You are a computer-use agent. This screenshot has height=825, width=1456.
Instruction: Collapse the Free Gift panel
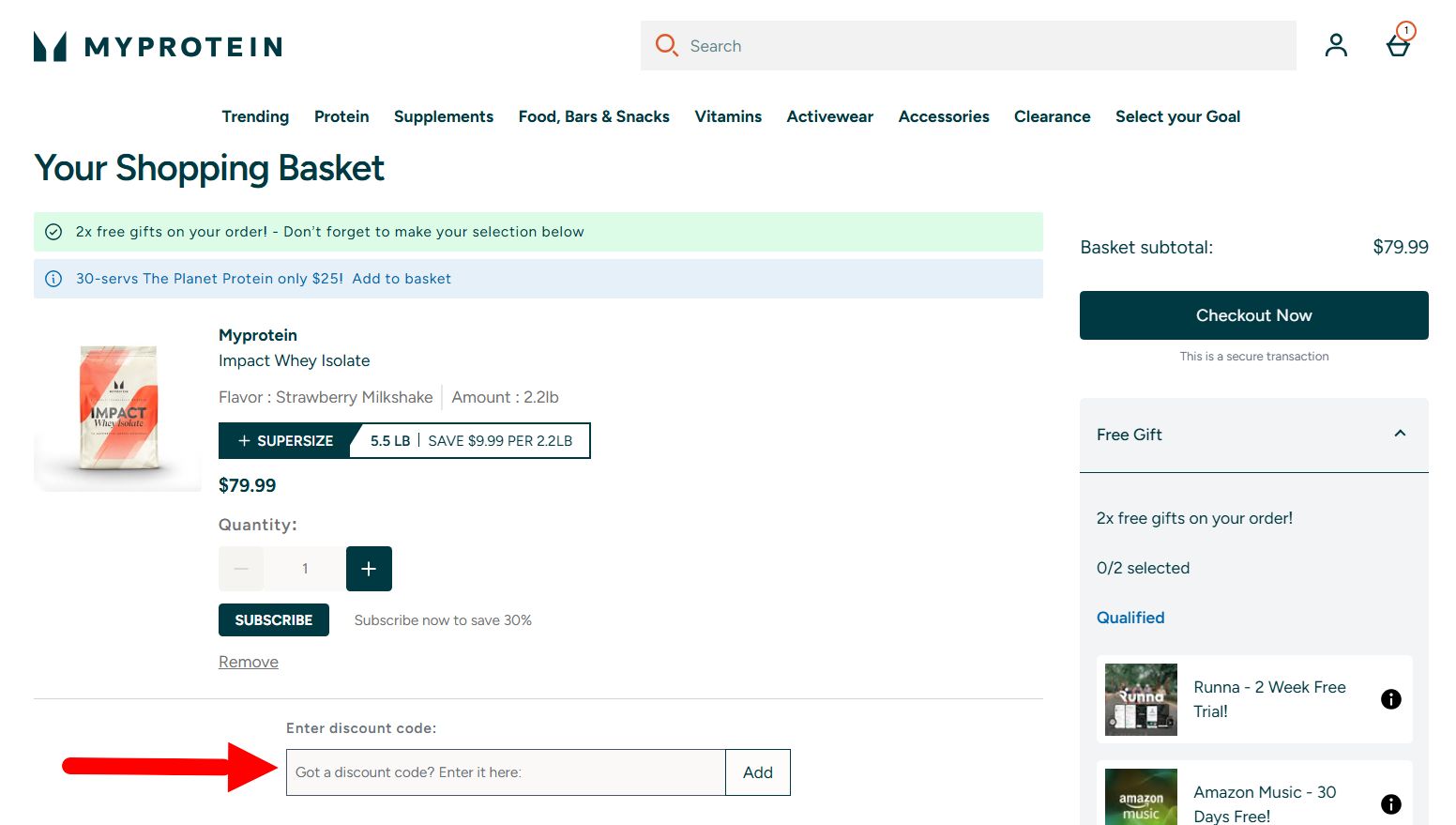1400,434
